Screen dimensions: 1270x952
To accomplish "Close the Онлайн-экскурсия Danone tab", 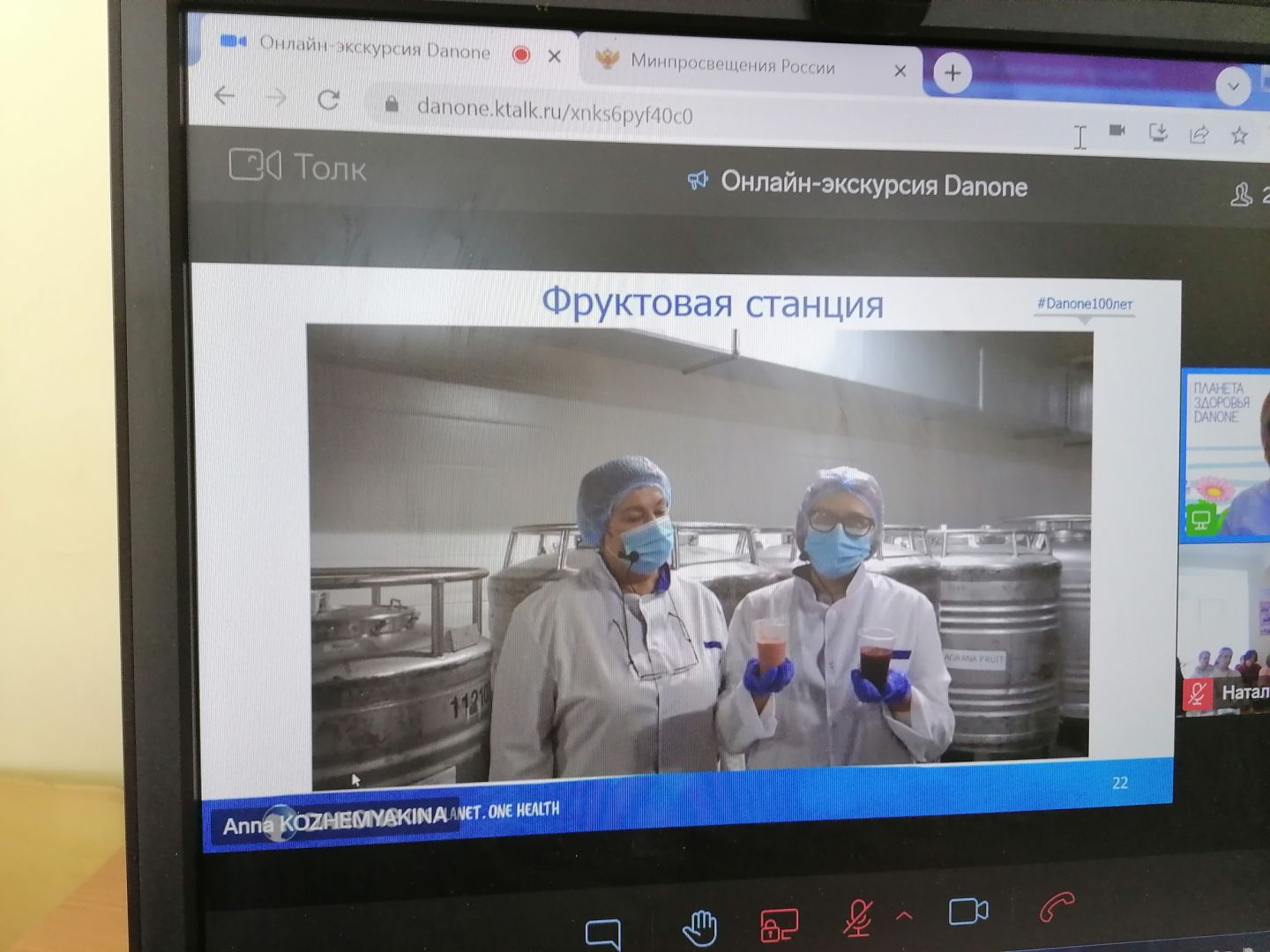I will click(x=554, y=56).
